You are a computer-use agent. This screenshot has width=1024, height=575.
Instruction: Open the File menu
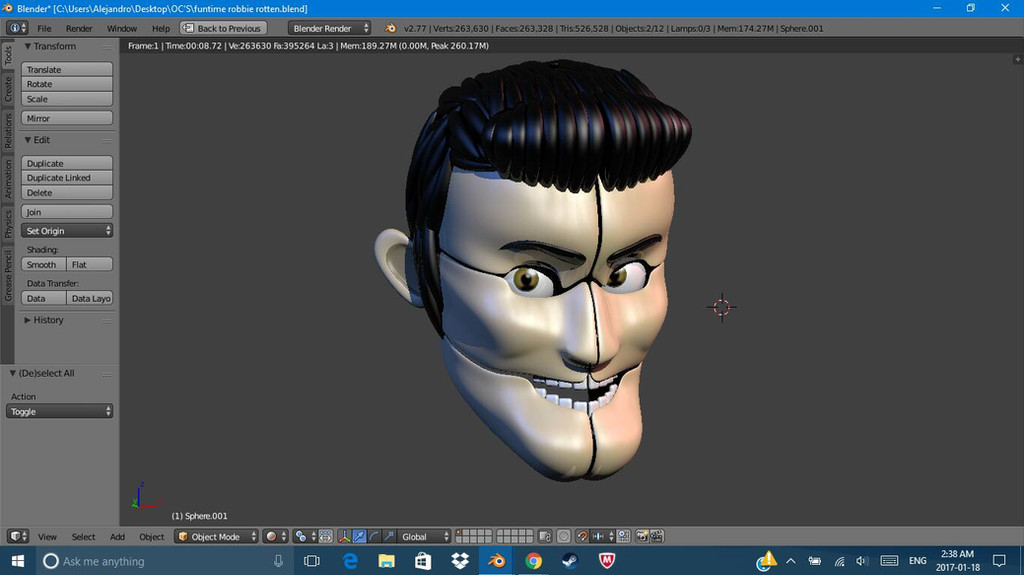(44, 28)
